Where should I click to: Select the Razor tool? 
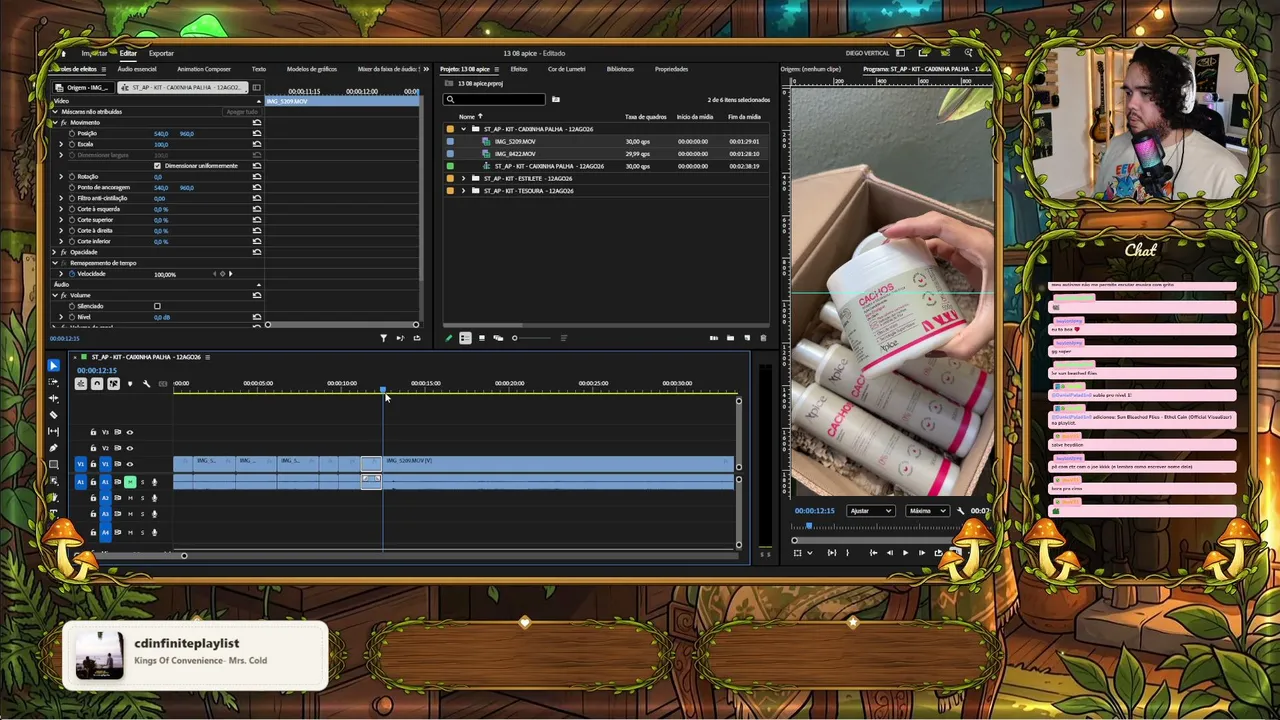pyautogui.click(x=54, y=414)
